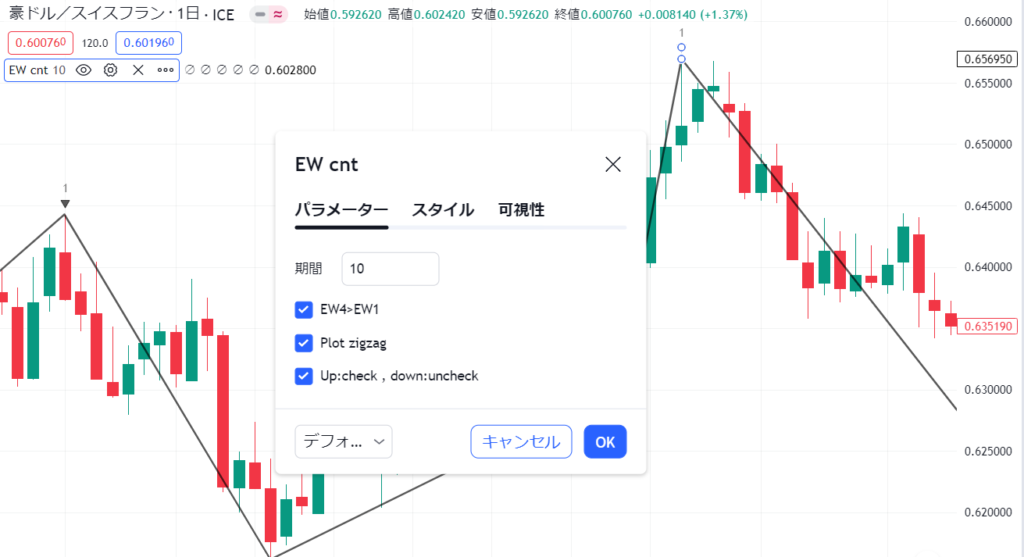Close the EW cnt dialog
The width and height of the screenshot is (1024, 557).
pos(613,165)
